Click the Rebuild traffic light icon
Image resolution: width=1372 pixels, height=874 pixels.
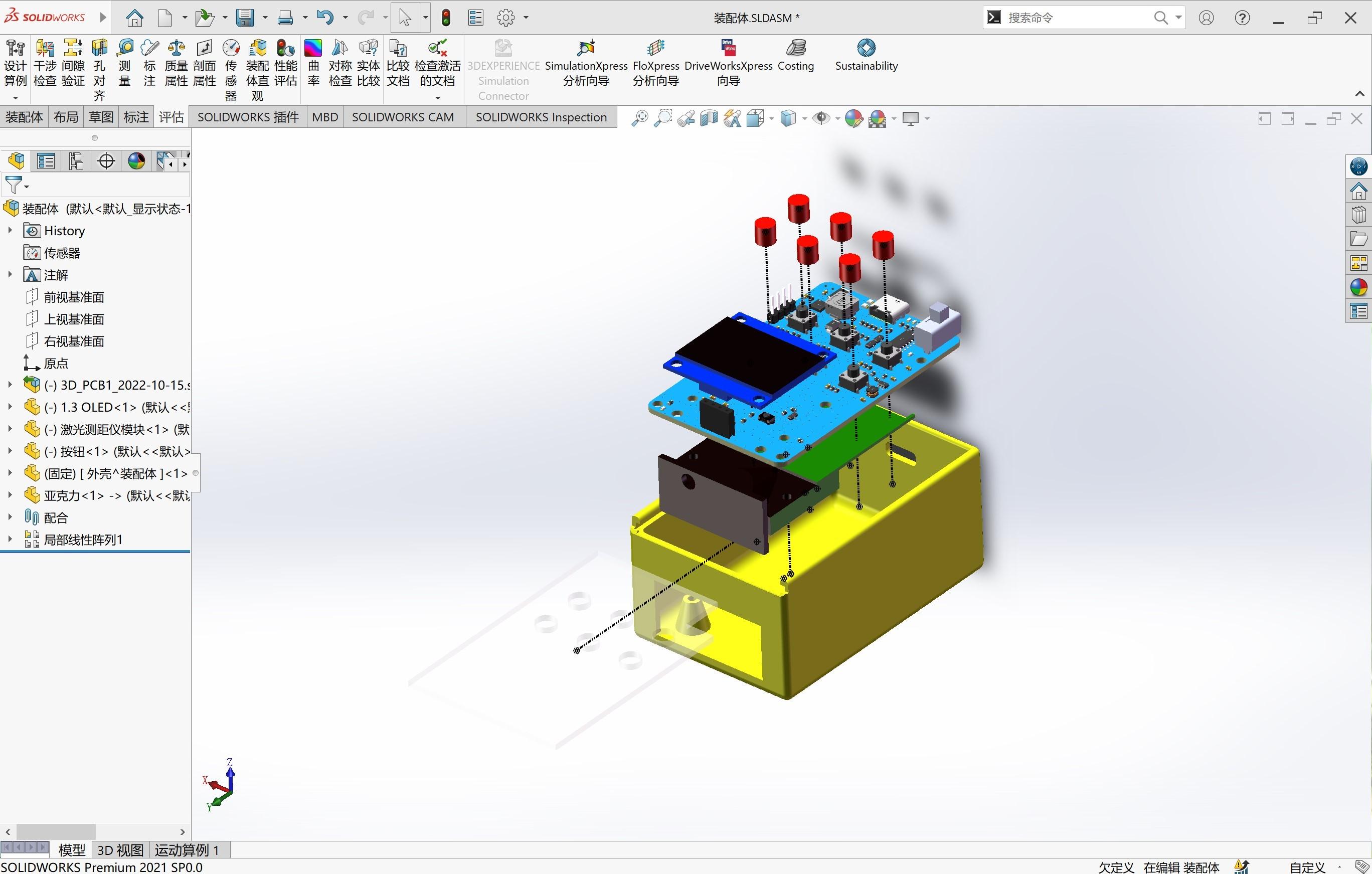446,18
